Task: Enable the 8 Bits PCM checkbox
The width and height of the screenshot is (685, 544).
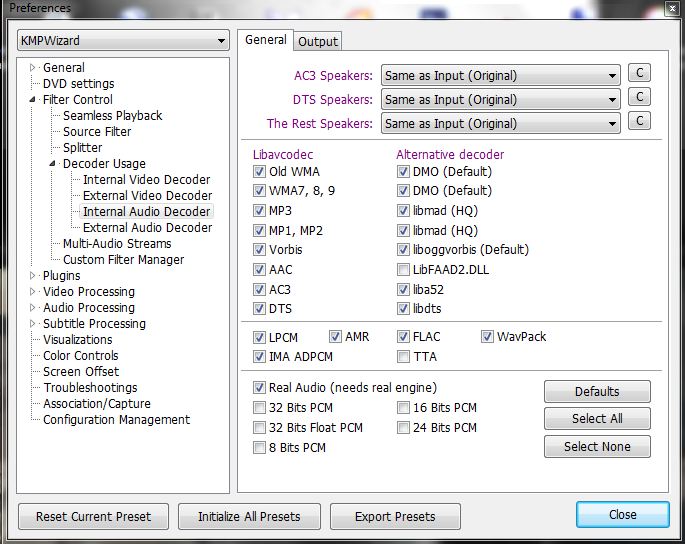Action: coord(259,447)
